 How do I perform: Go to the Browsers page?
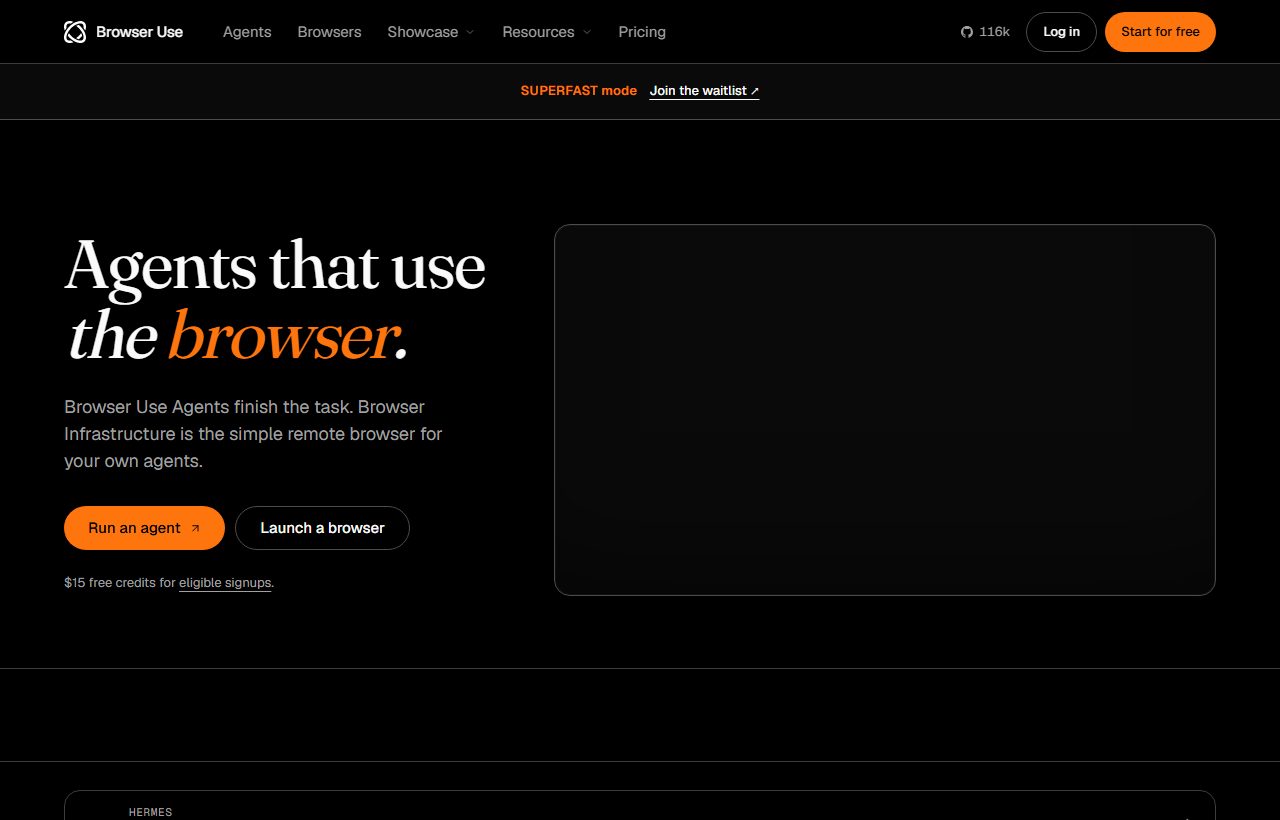click(x=329, y=32)
